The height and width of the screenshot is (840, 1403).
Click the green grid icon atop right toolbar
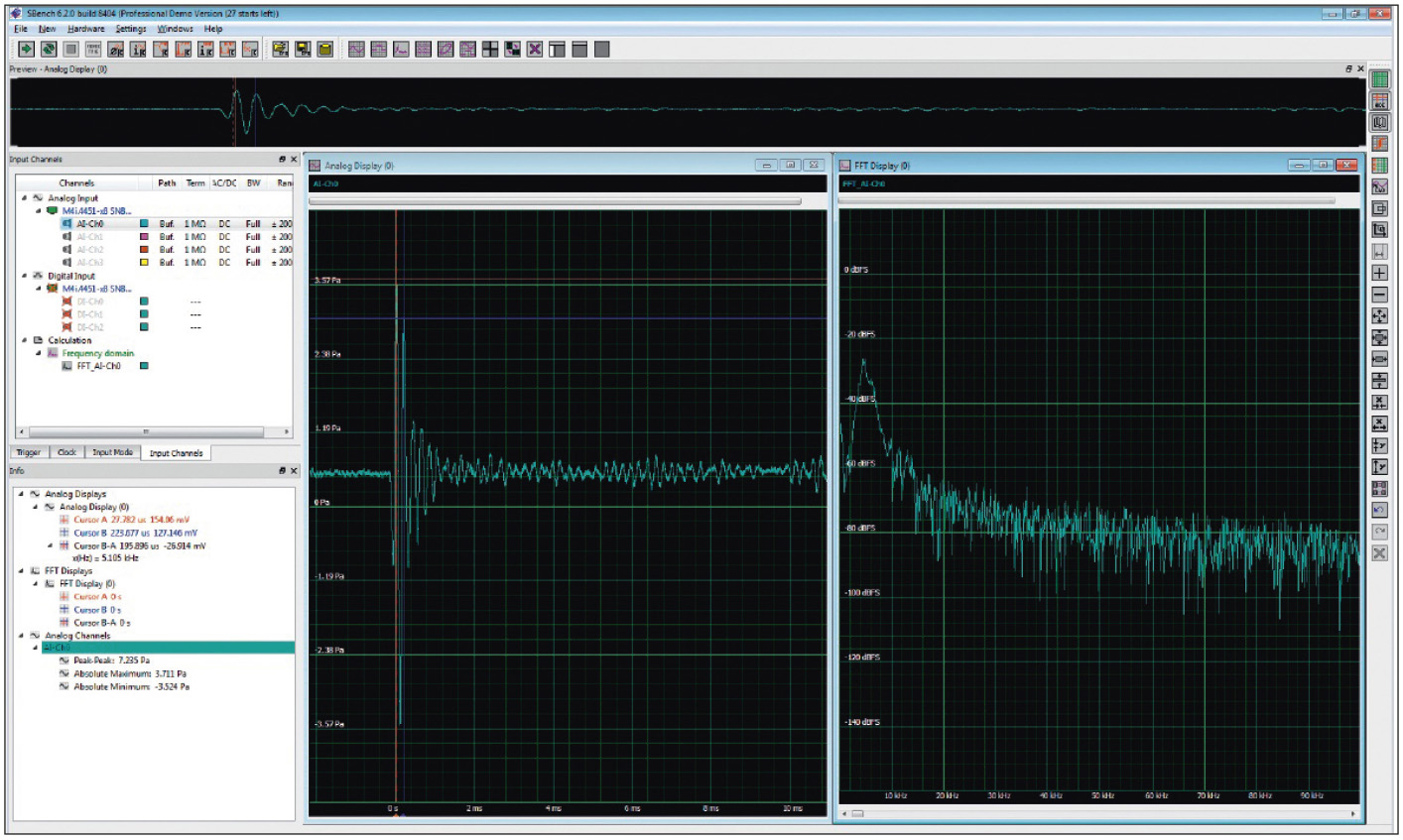point(1379,79)
